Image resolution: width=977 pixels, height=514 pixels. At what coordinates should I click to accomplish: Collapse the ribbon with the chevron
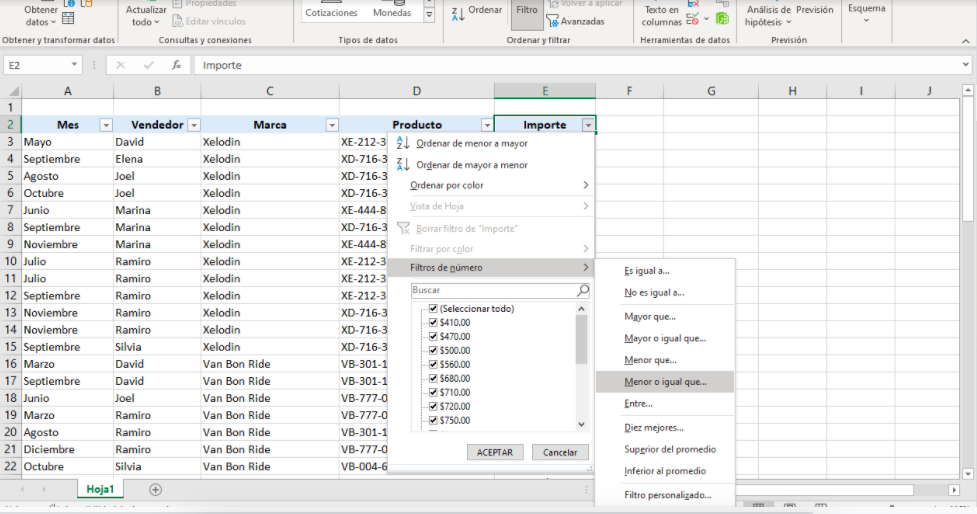[965, 41]
